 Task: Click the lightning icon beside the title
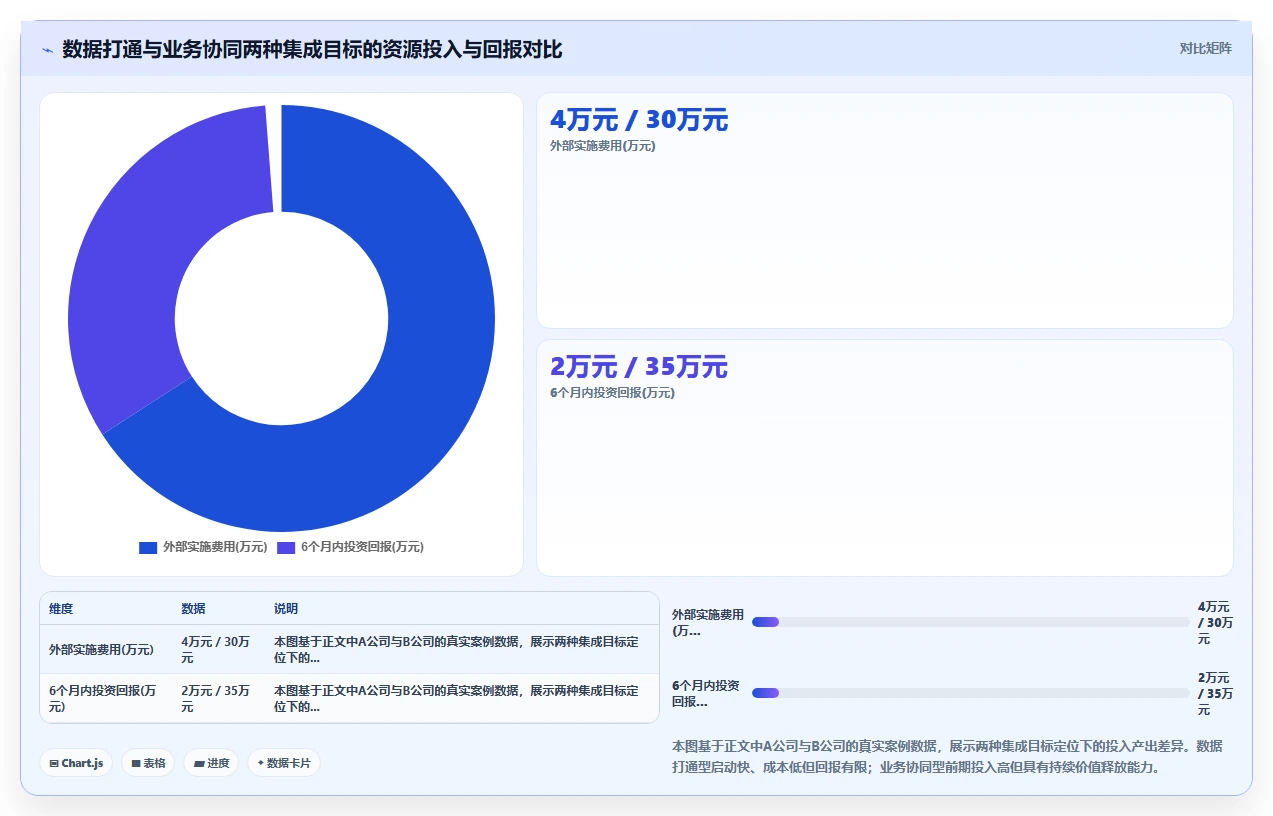[47, 50]
